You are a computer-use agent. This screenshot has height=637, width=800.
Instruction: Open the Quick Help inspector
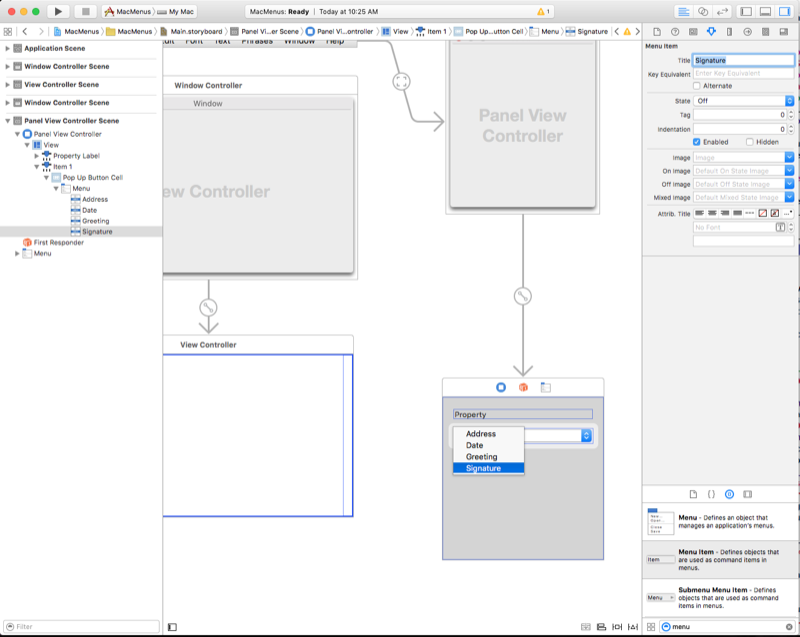[x=675, y=31]
